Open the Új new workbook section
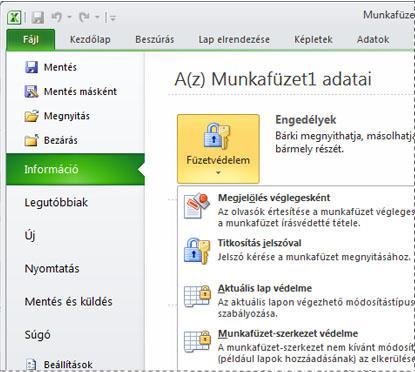This screenshot has width=415, height=372. pos(30,235)
